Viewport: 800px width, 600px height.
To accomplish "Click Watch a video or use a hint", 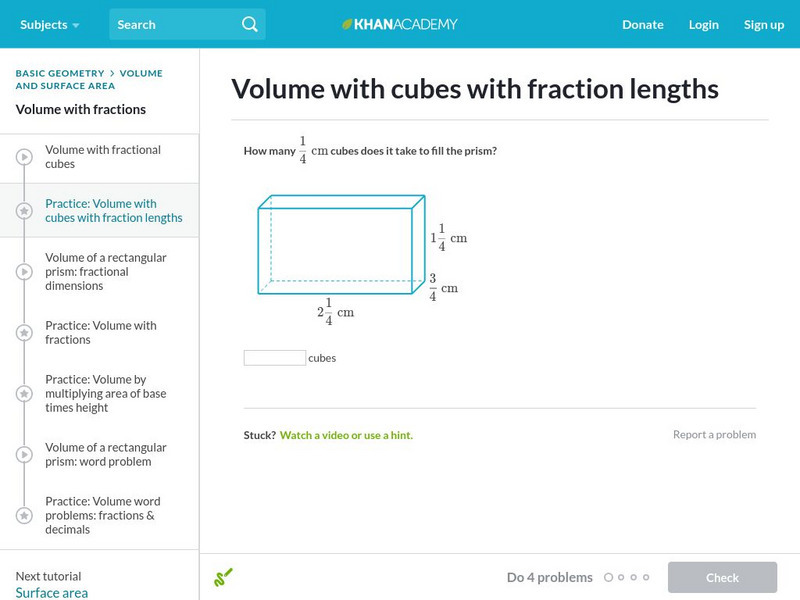I will 346,435.
